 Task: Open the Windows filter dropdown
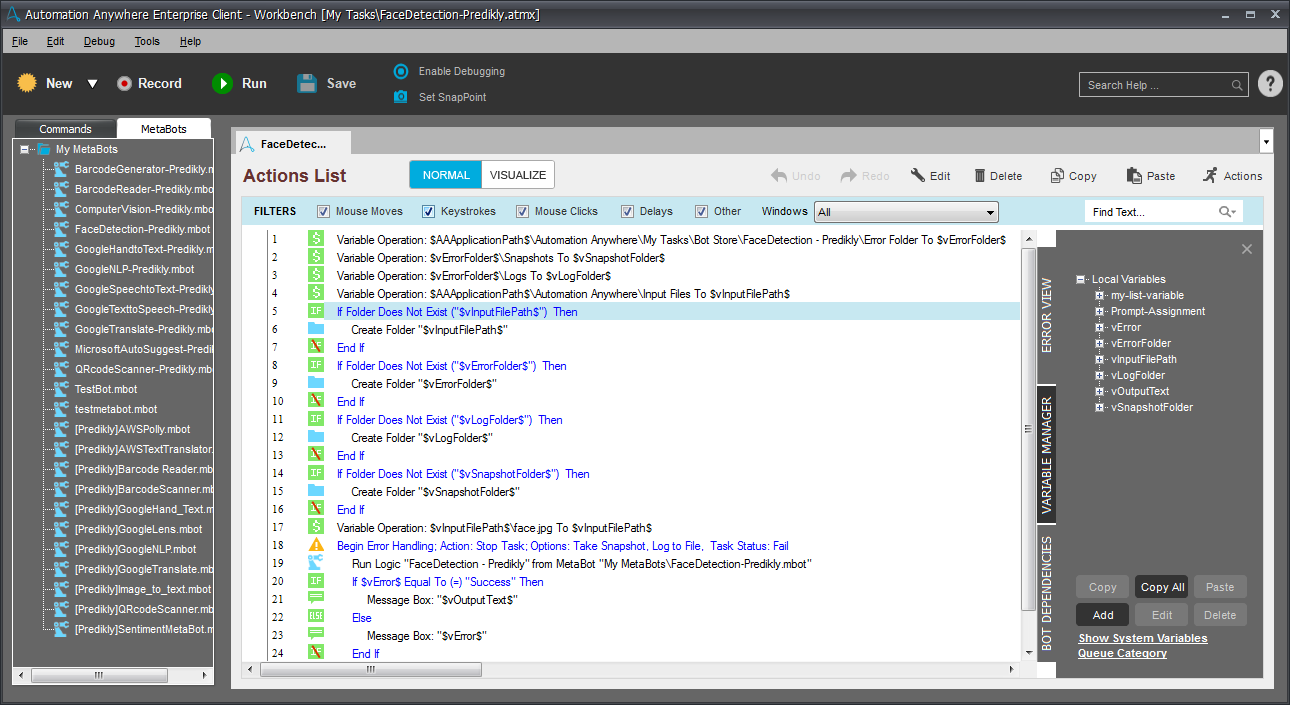[x=907, y=212]
